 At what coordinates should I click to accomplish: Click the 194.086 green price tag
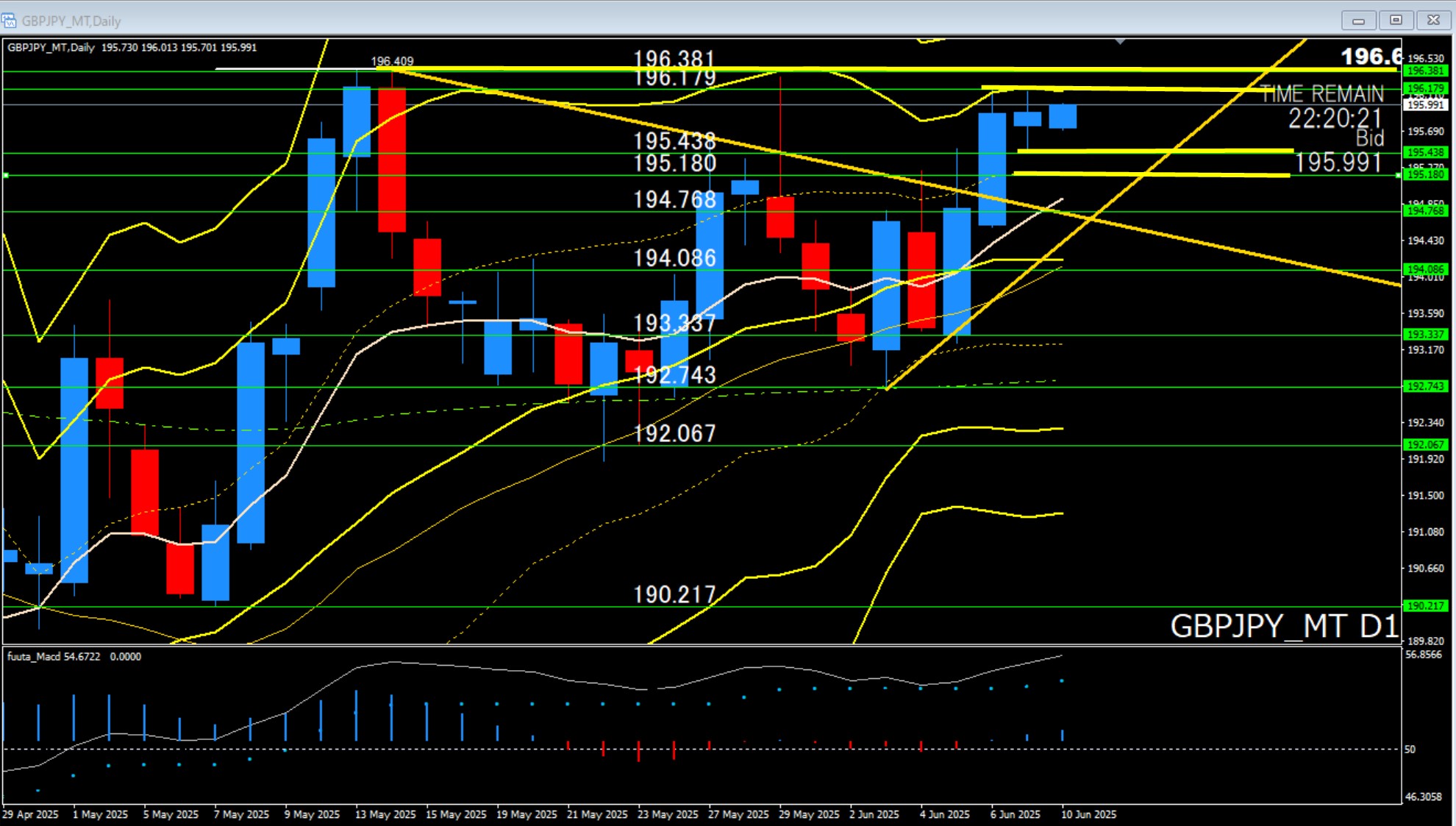(1426, 270)
